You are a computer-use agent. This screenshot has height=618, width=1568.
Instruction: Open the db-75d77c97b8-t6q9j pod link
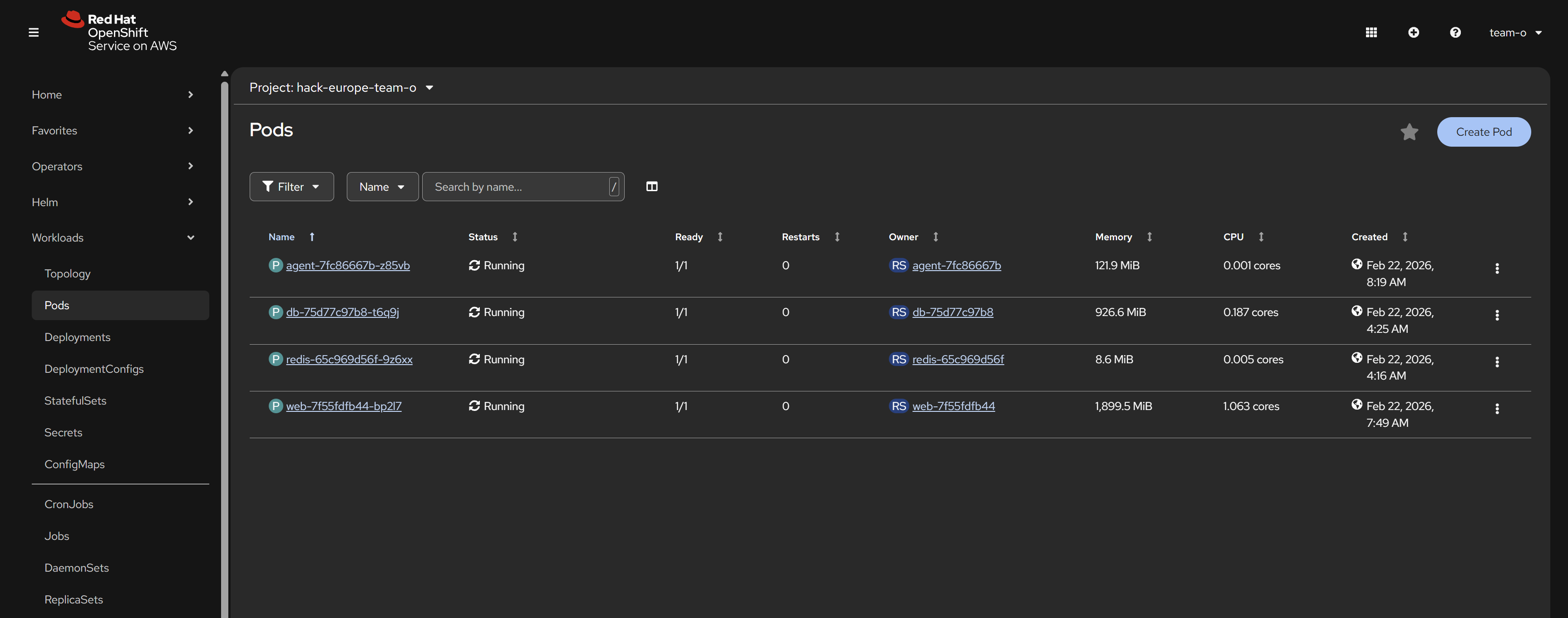[342, 312]
